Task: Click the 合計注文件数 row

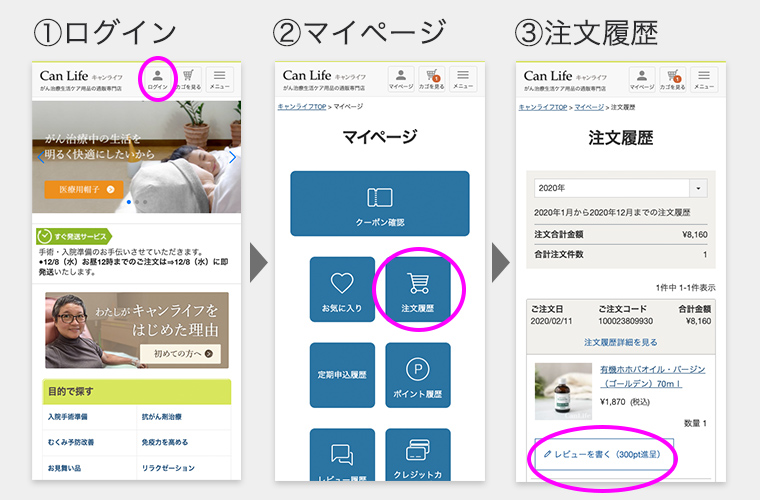Action: [620, 254]
